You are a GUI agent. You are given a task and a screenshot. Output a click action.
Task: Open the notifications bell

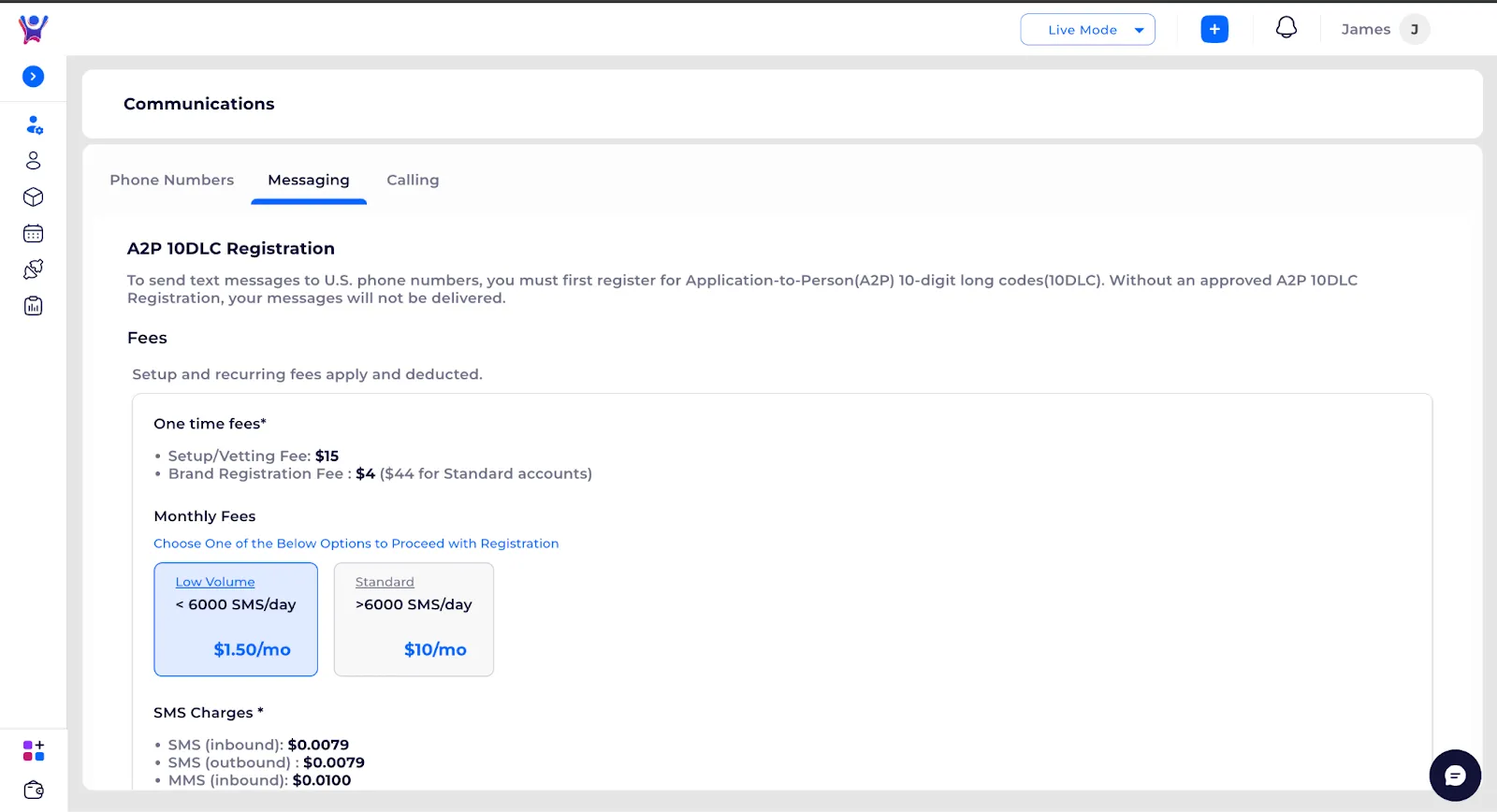coord(1286,28)
